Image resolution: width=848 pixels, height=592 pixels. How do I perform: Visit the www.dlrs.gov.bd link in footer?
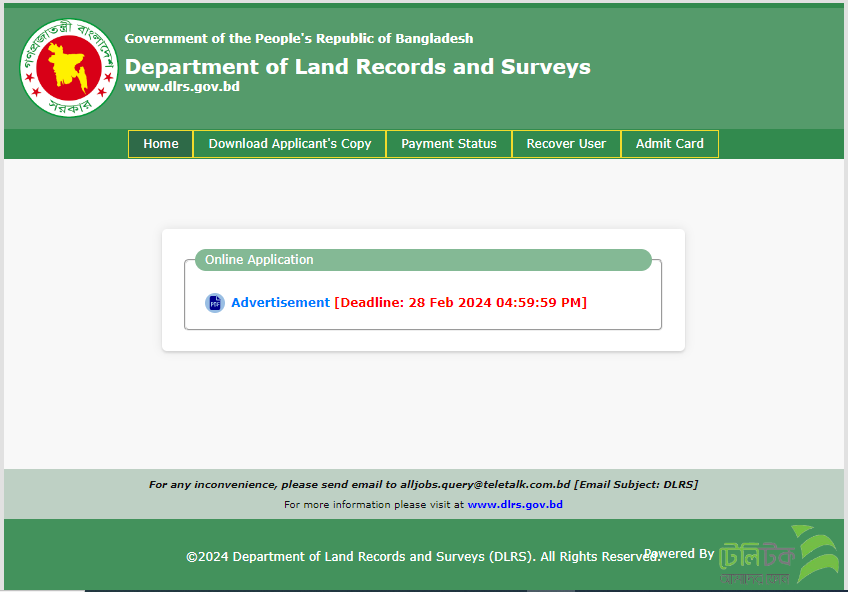click(x=515, y=505)
